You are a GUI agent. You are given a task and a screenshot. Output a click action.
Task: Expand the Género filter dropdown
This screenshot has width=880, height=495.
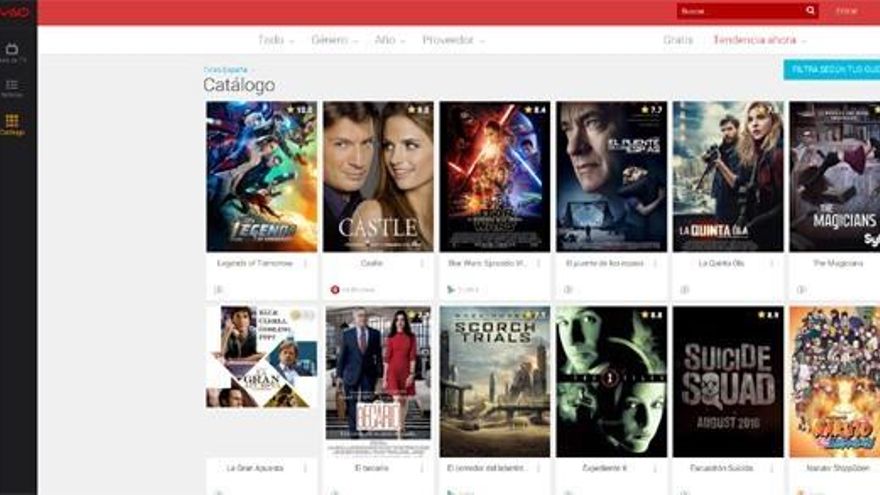tap(335, 40)
